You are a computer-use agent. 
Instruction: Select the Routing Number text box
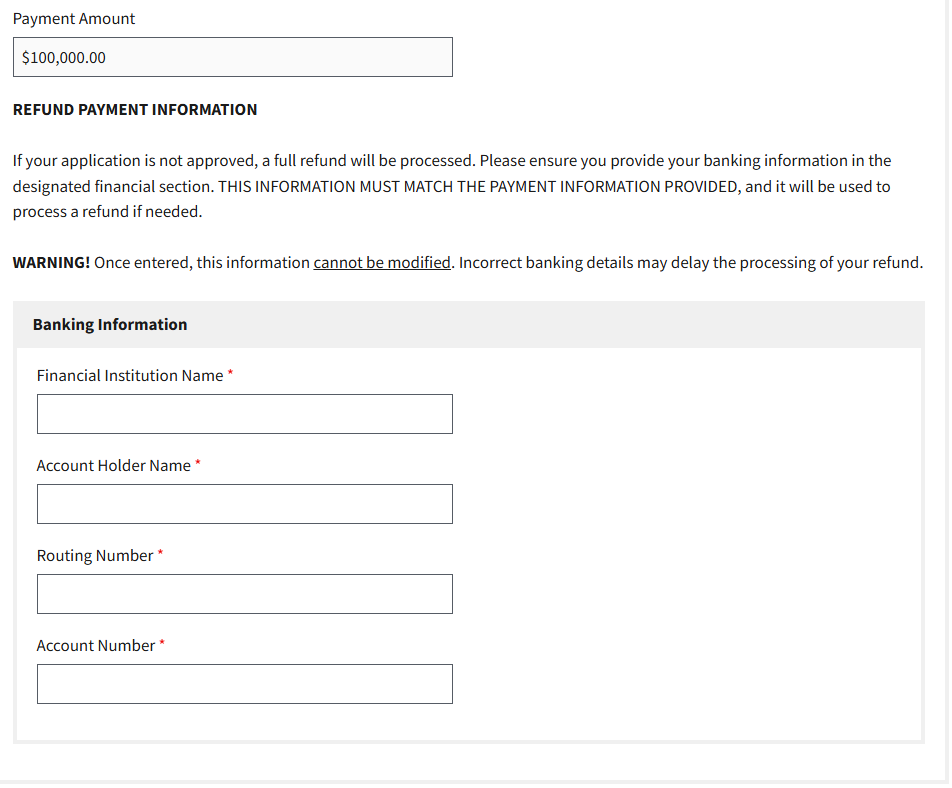point(244,594)
